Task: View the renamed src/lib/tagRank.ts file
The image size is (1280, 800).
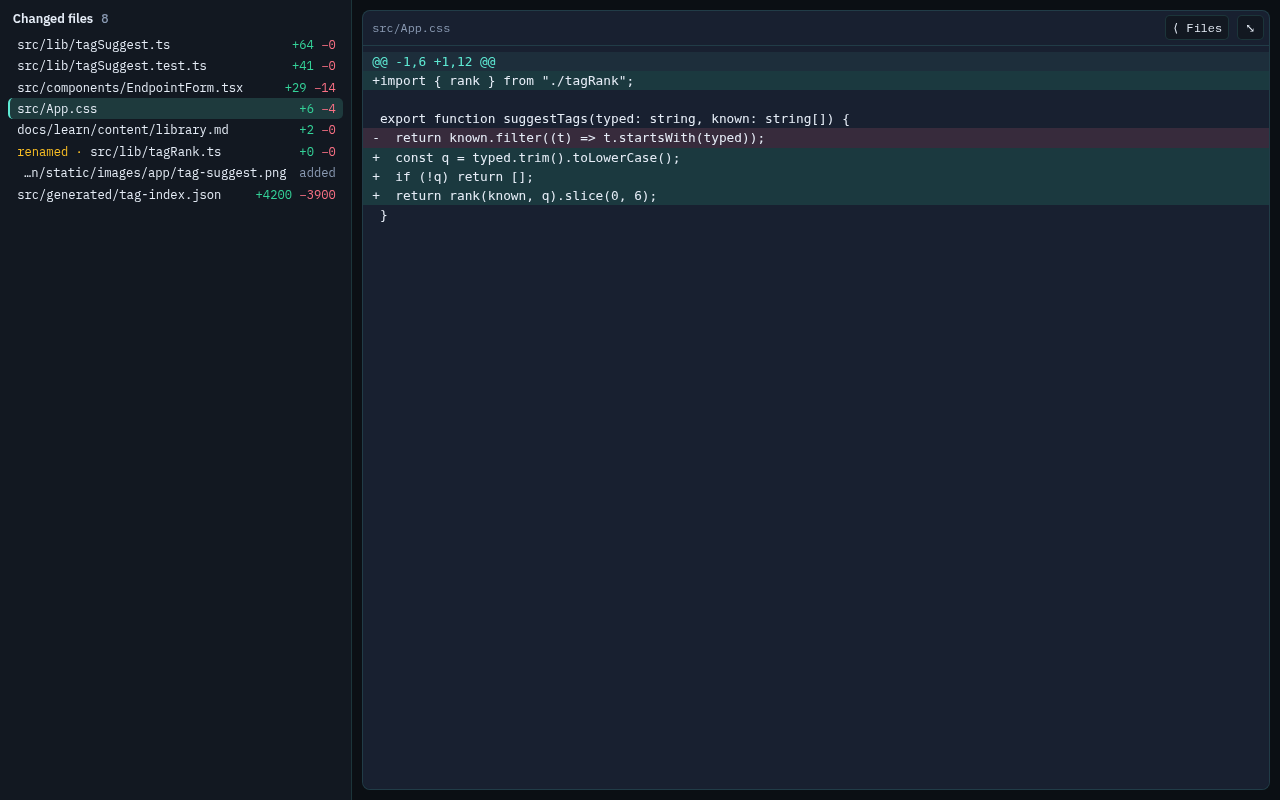Action: (x=176, y=152)
